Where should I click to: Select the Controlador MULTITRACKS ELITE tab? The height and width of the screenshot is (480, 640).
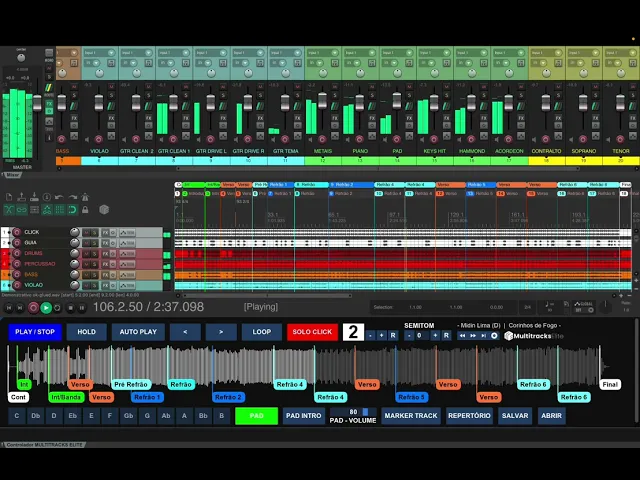(44, 444)
